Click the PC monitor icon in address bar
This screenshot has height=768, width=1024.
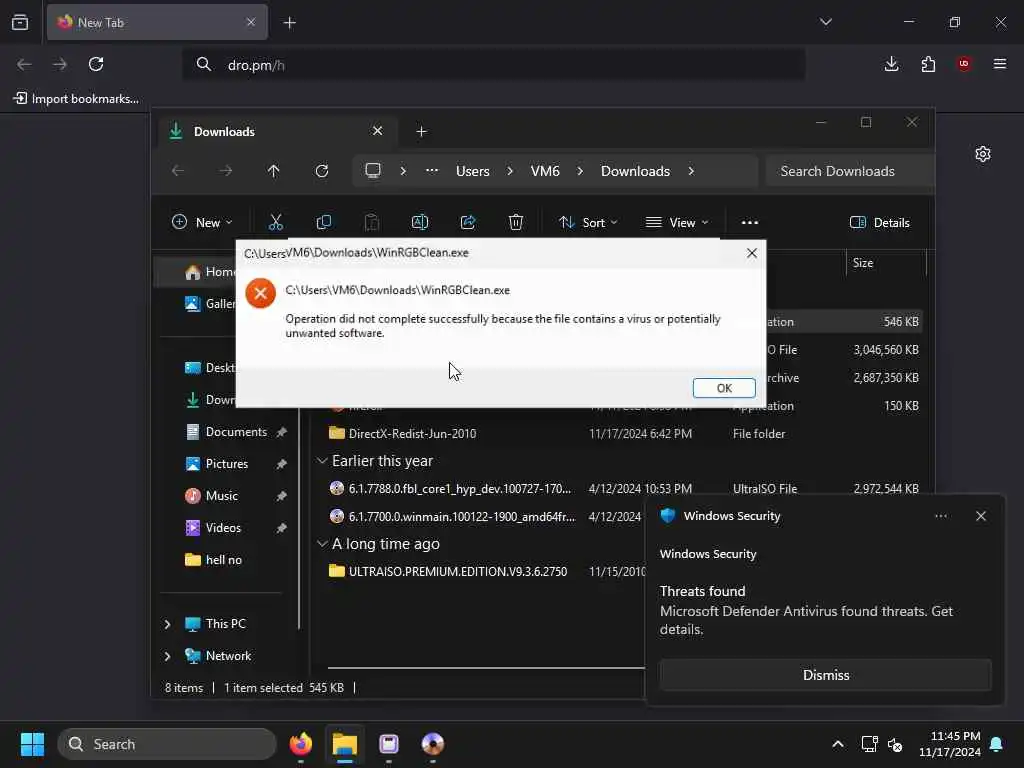(373, 171)
